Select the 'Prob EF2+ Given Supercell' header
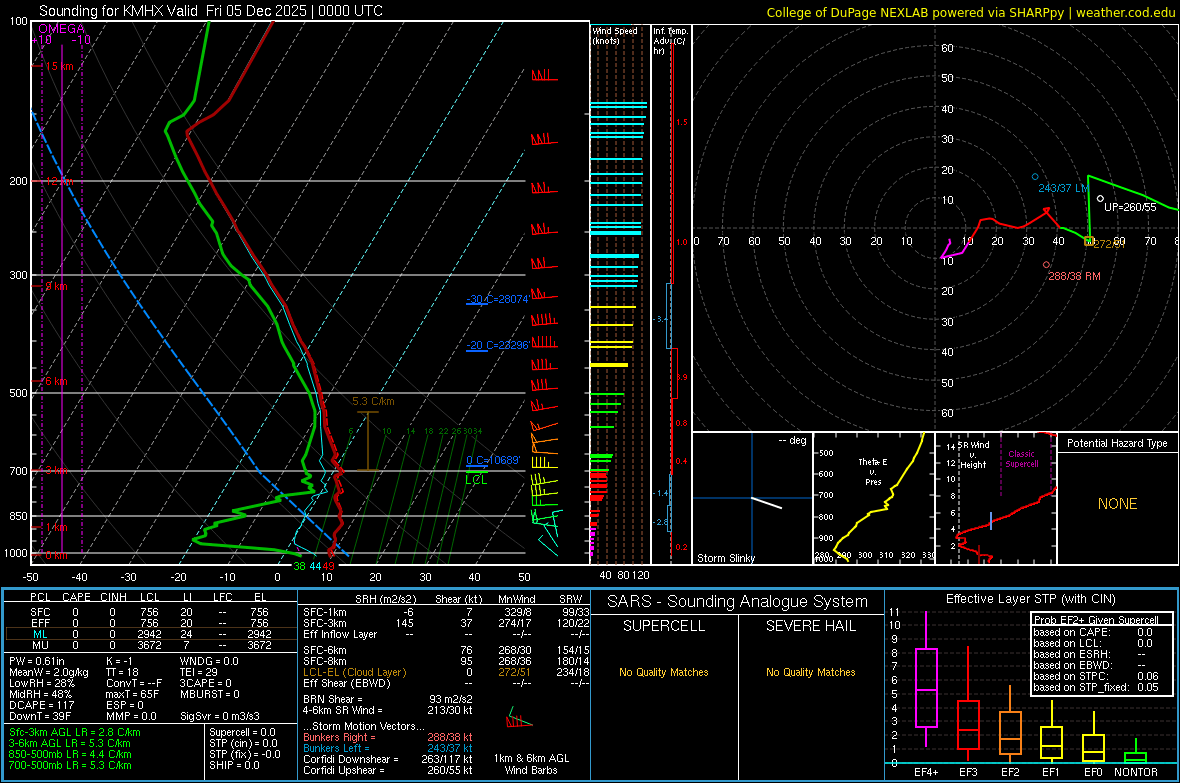Image resolution: width=1180 pixels, height=783 pixels. 1096,620
